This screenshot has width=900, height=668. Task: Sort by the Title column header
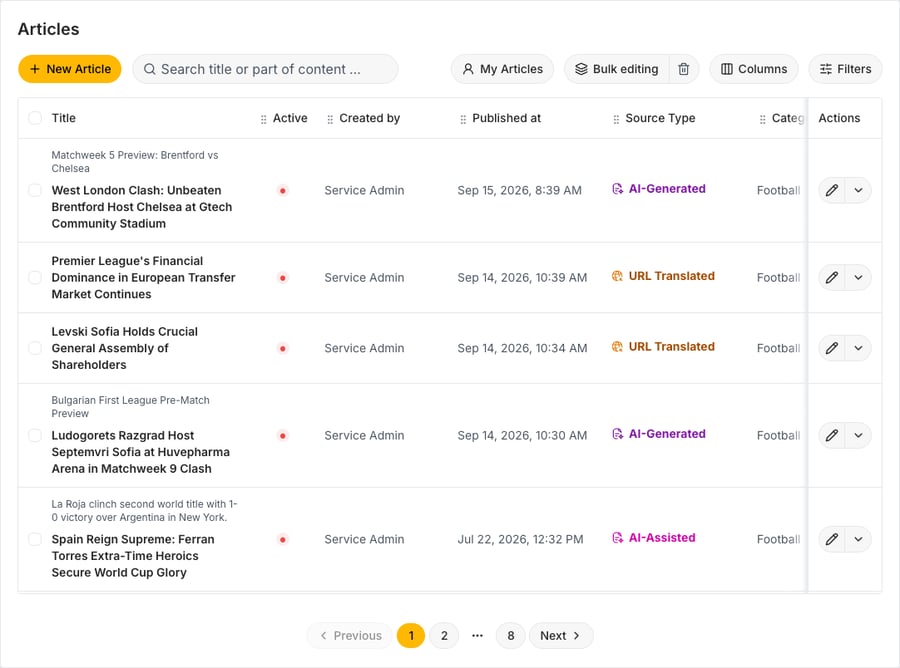point(64,118)
